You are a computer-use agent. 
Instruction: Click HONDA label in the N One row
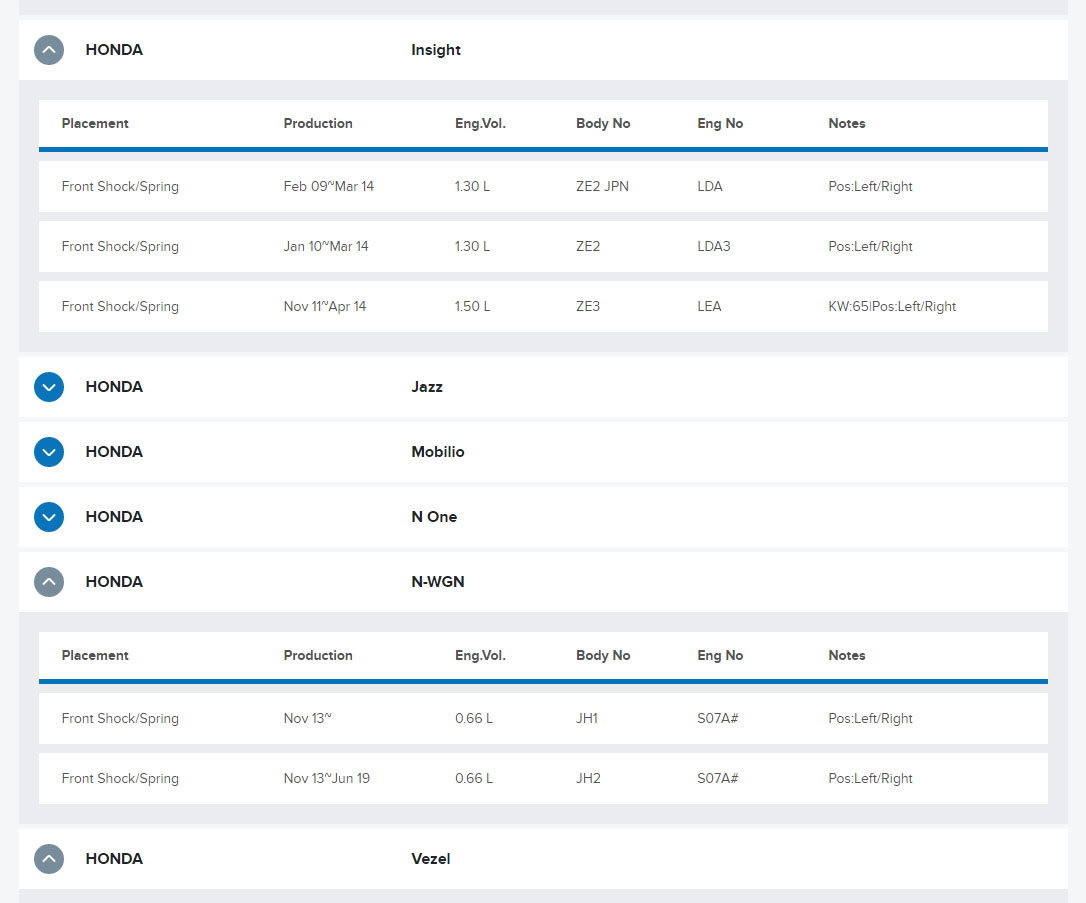tap(114, 517)
